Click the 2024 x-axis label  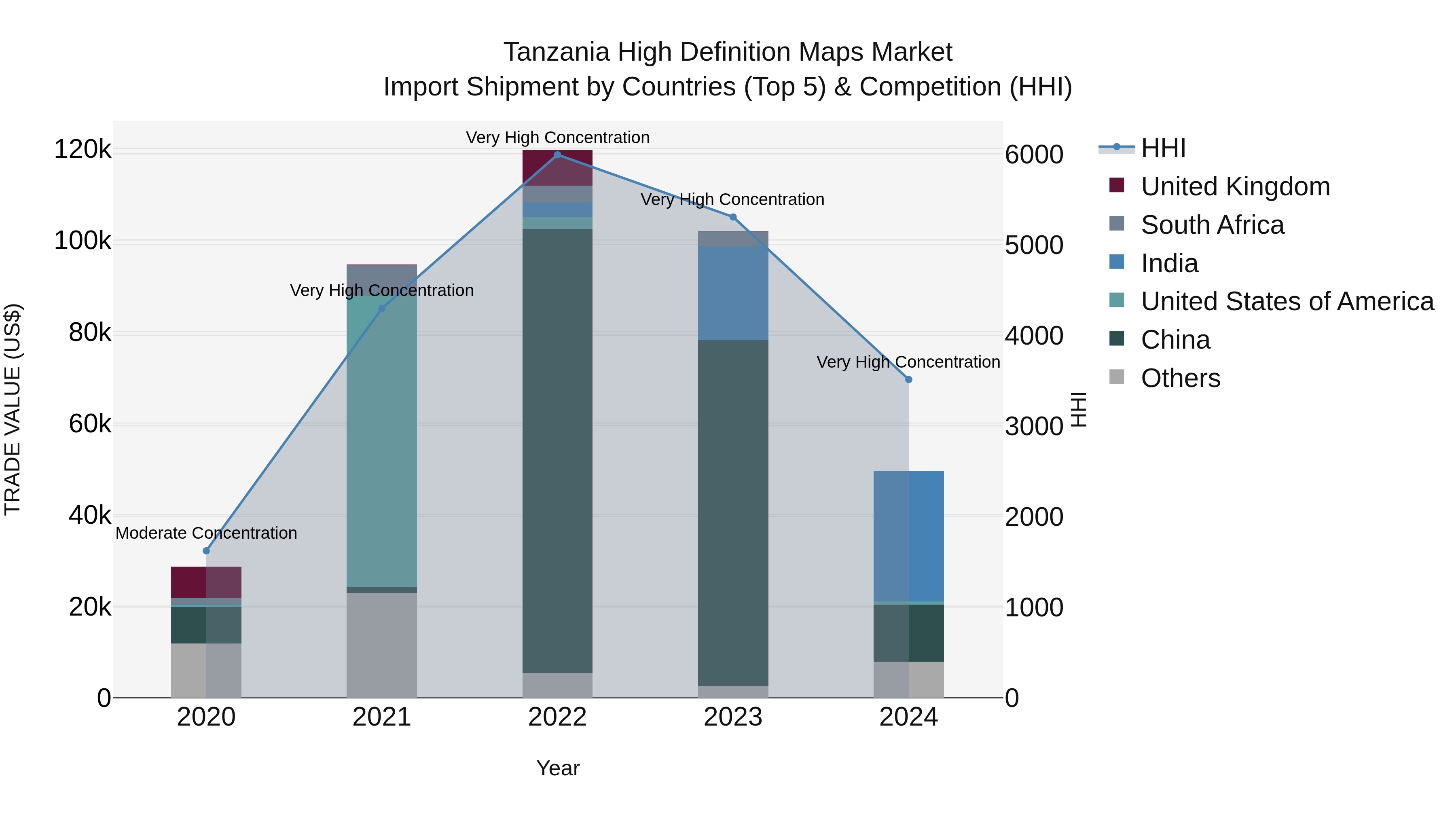(909, 717)
